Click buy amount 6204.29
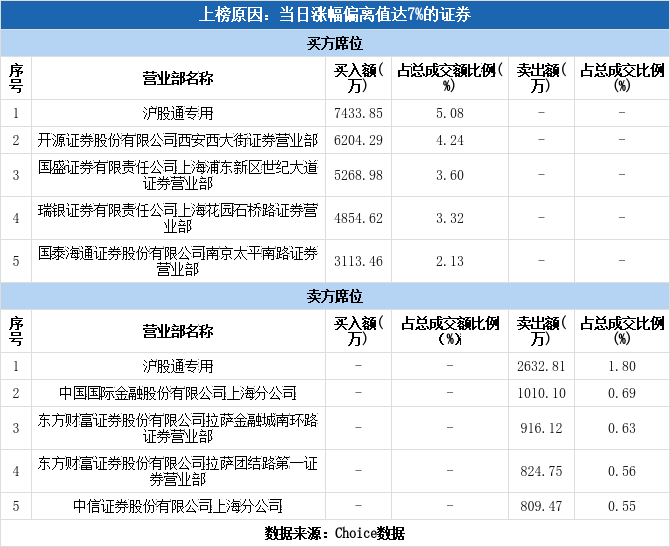This screenshot has width=670, height=547. pyautogui.click(x=359, y=140)
